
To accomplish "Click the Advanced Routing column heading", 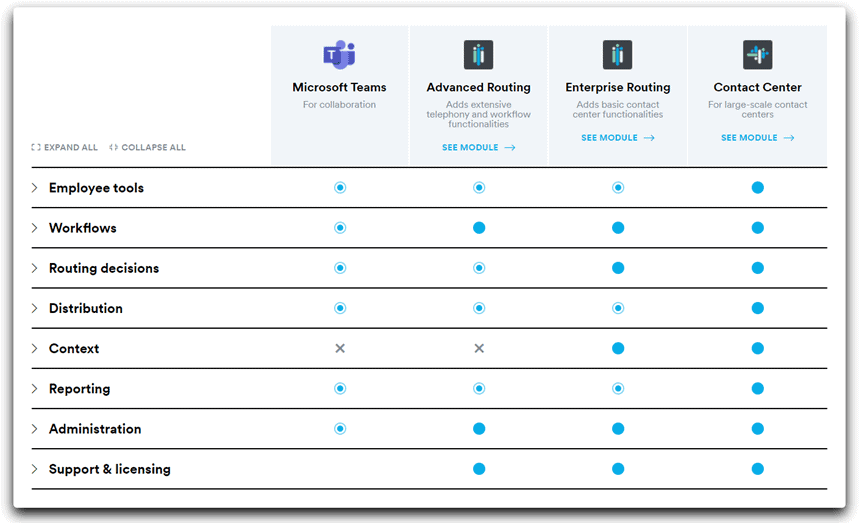I will [478, 87].
